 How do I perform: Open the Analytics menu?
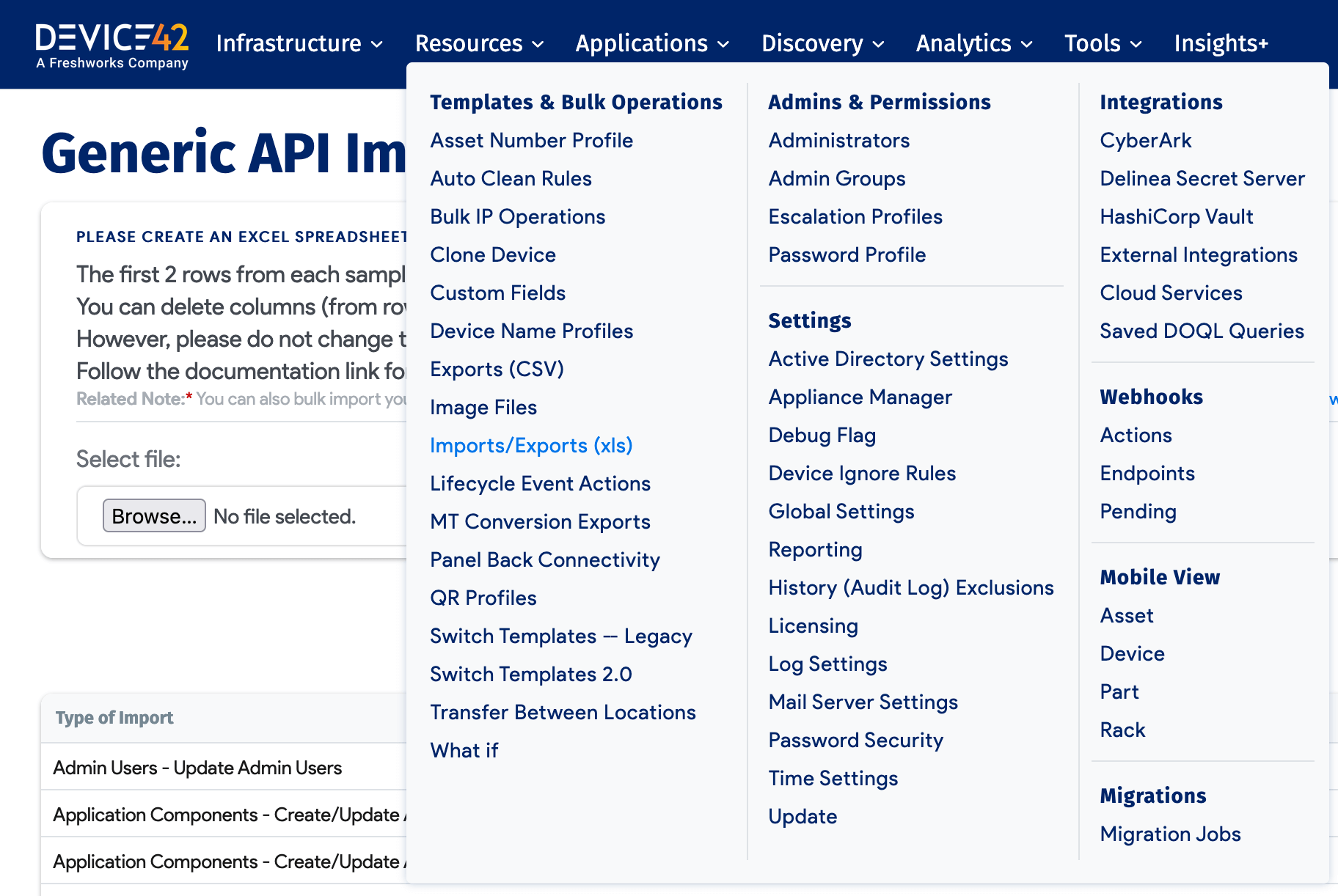click(x=973, y=43)
